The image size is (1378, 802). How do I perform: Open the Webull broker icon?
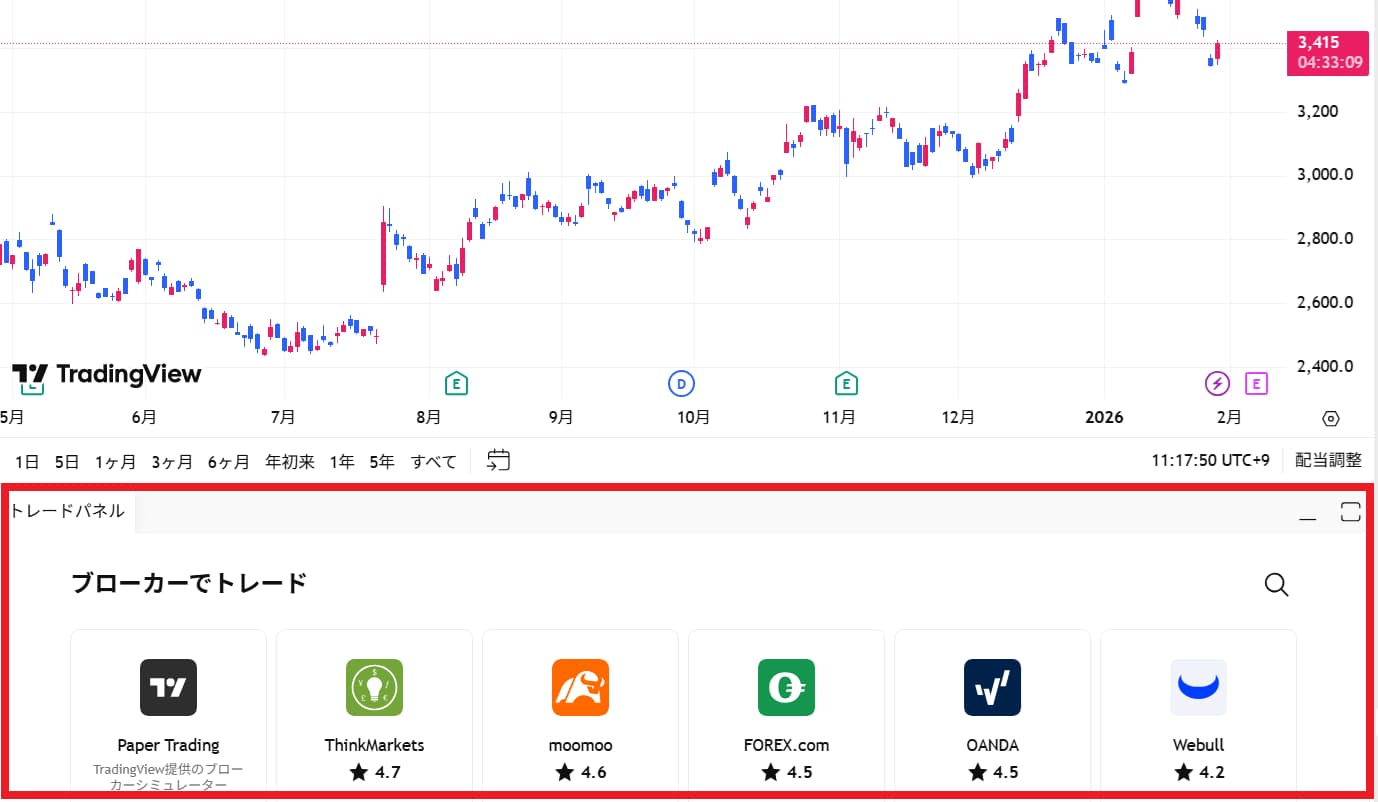pyautogui.click(x=1198, y=687)
